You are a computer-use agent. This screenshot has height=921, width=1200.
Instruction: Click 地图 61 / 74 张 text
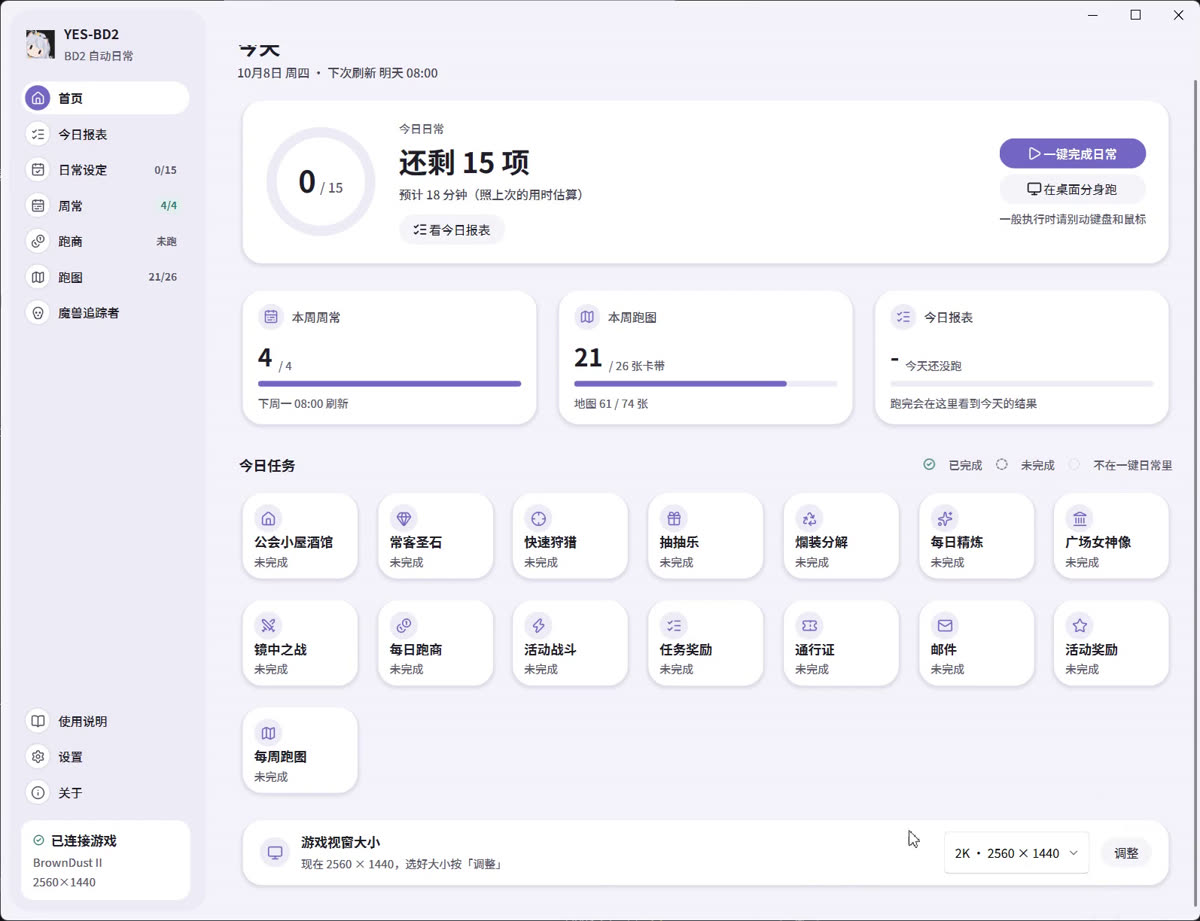click(x=611, y=404)
